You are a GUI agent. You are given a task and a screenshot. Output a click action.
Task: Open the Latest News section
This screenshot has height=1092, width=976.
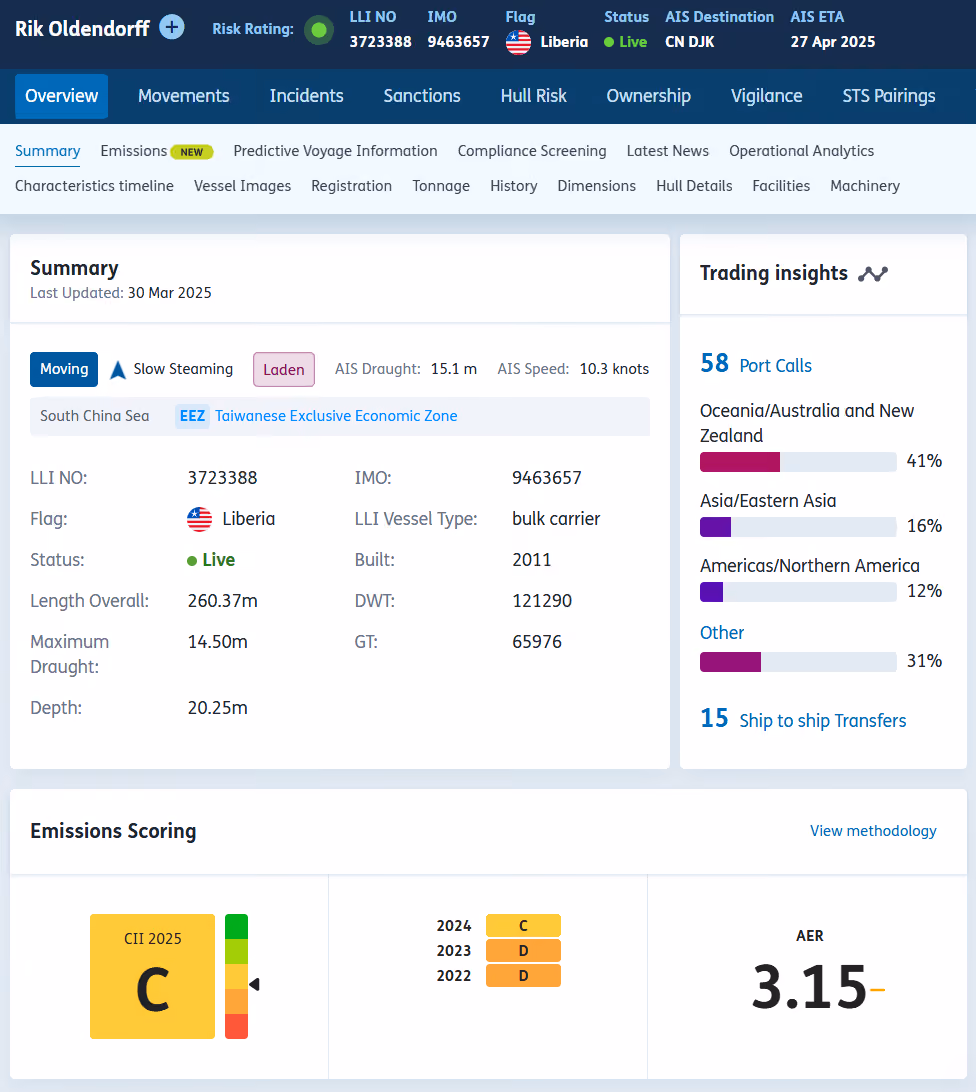pos(667,151)
